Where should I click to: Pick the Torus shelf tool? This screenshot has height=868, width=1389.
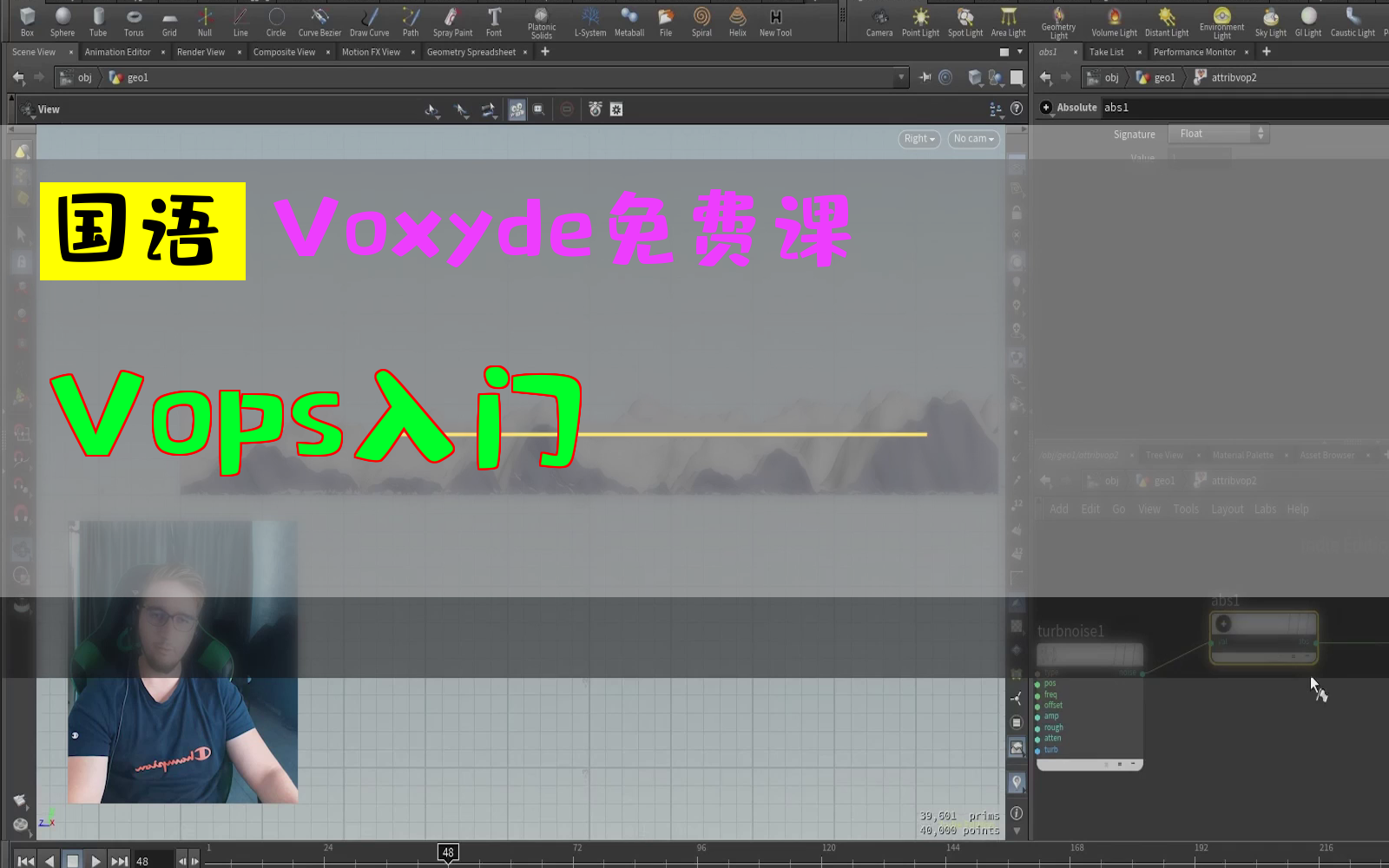click(x=134, y=22)
